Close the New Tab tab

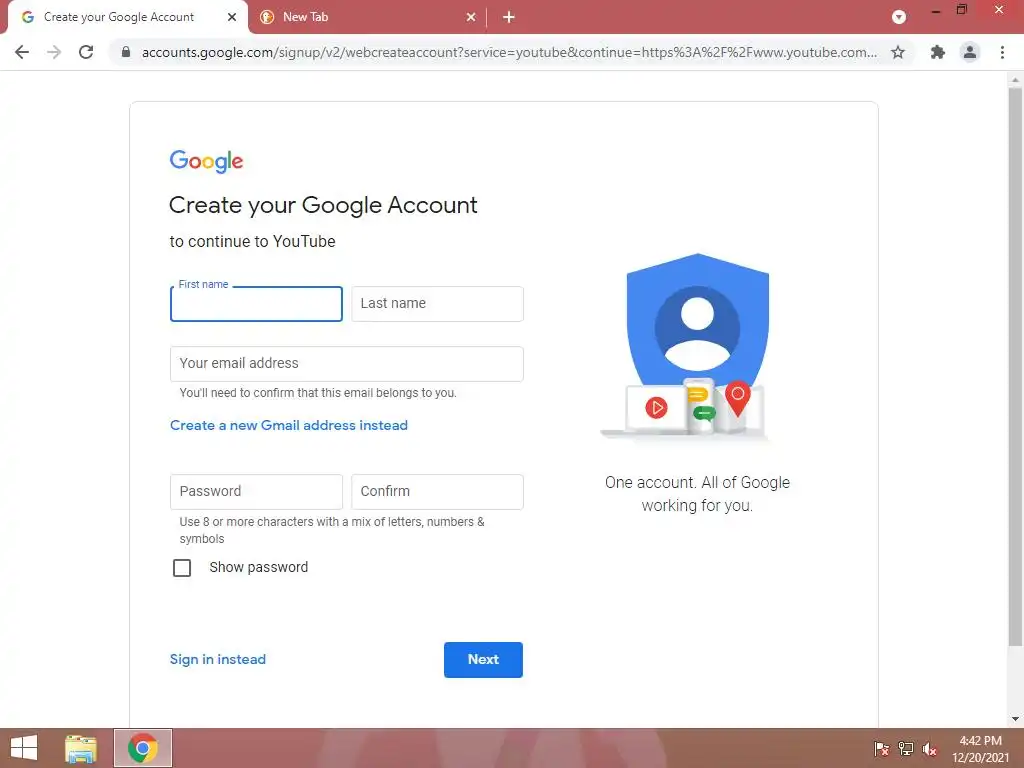pos(471,17)
